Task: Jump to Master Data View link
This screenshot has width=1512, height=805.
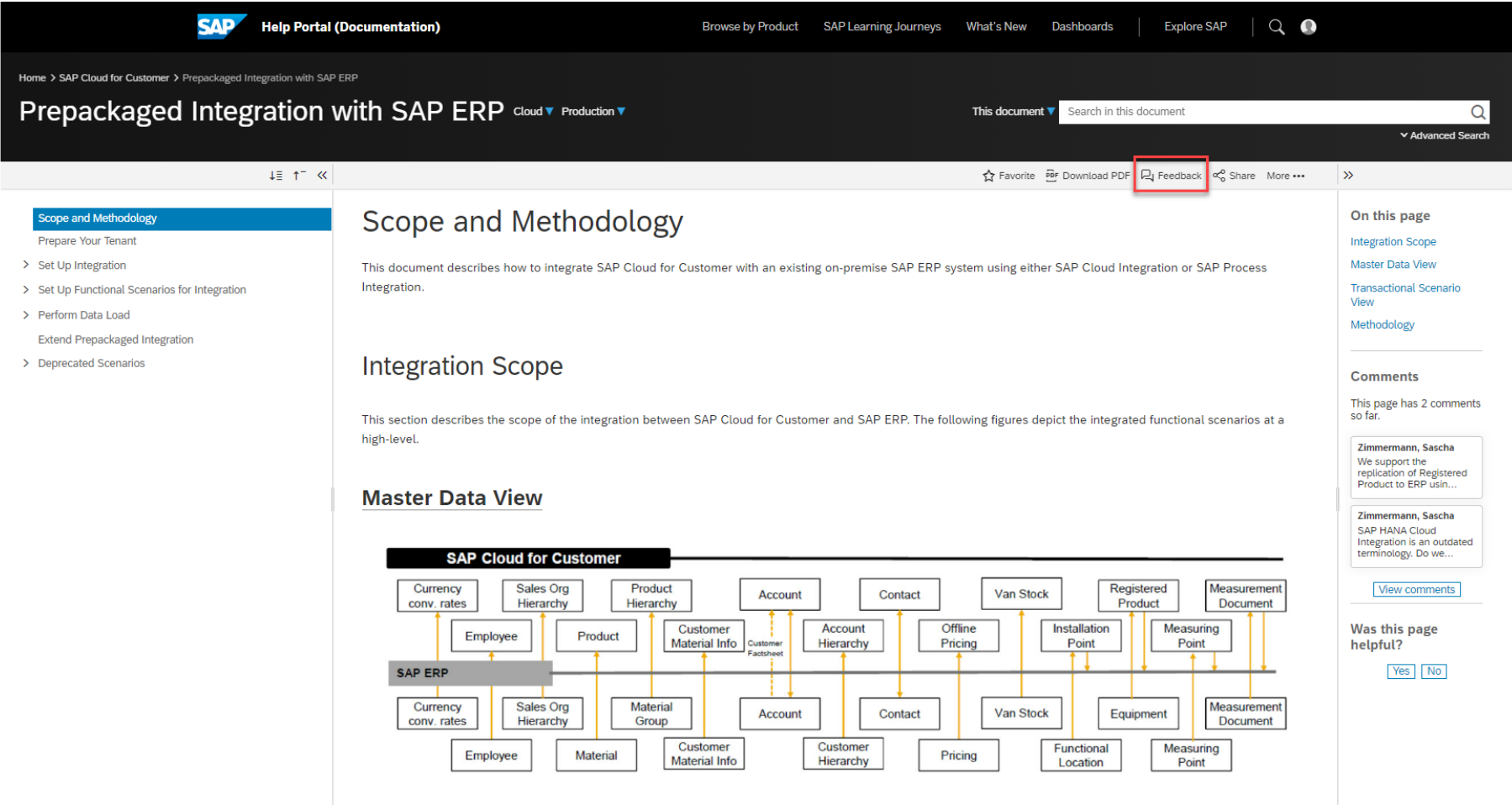Action: click(1393, 265)
